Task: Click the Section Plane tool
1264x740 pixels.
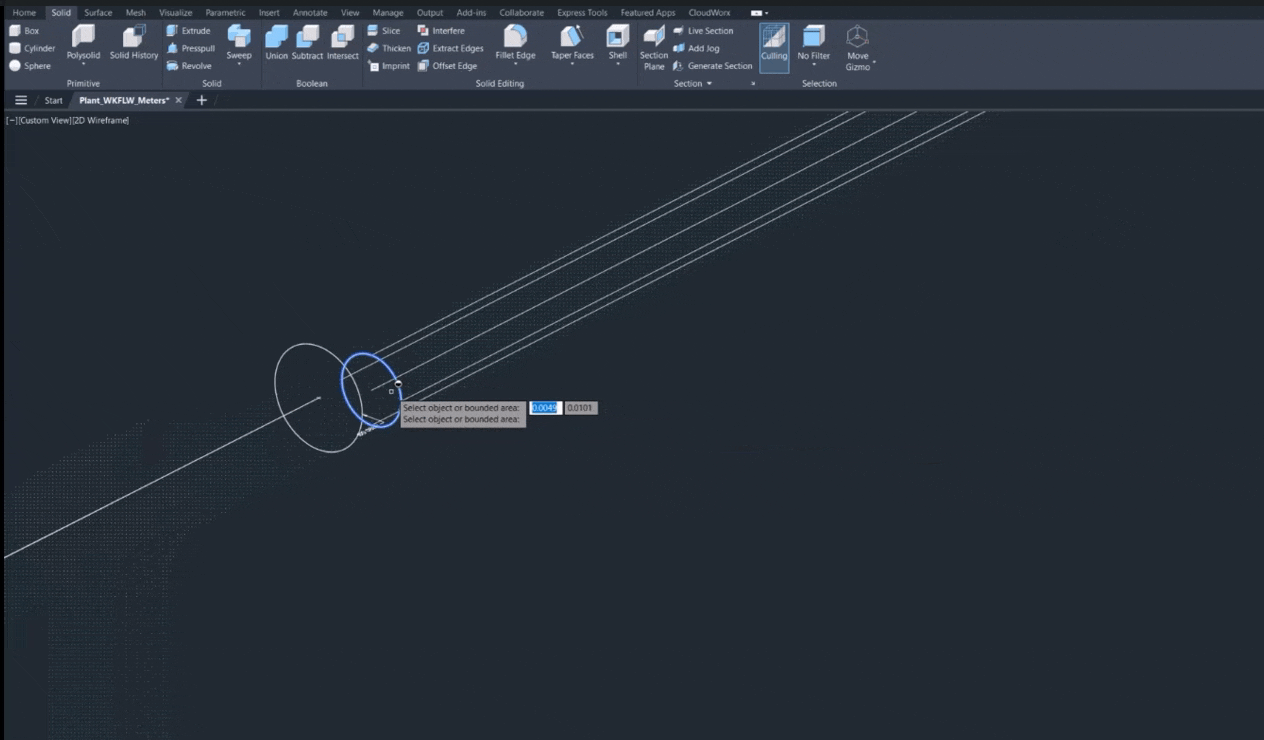Action: [x=654, y=47]
